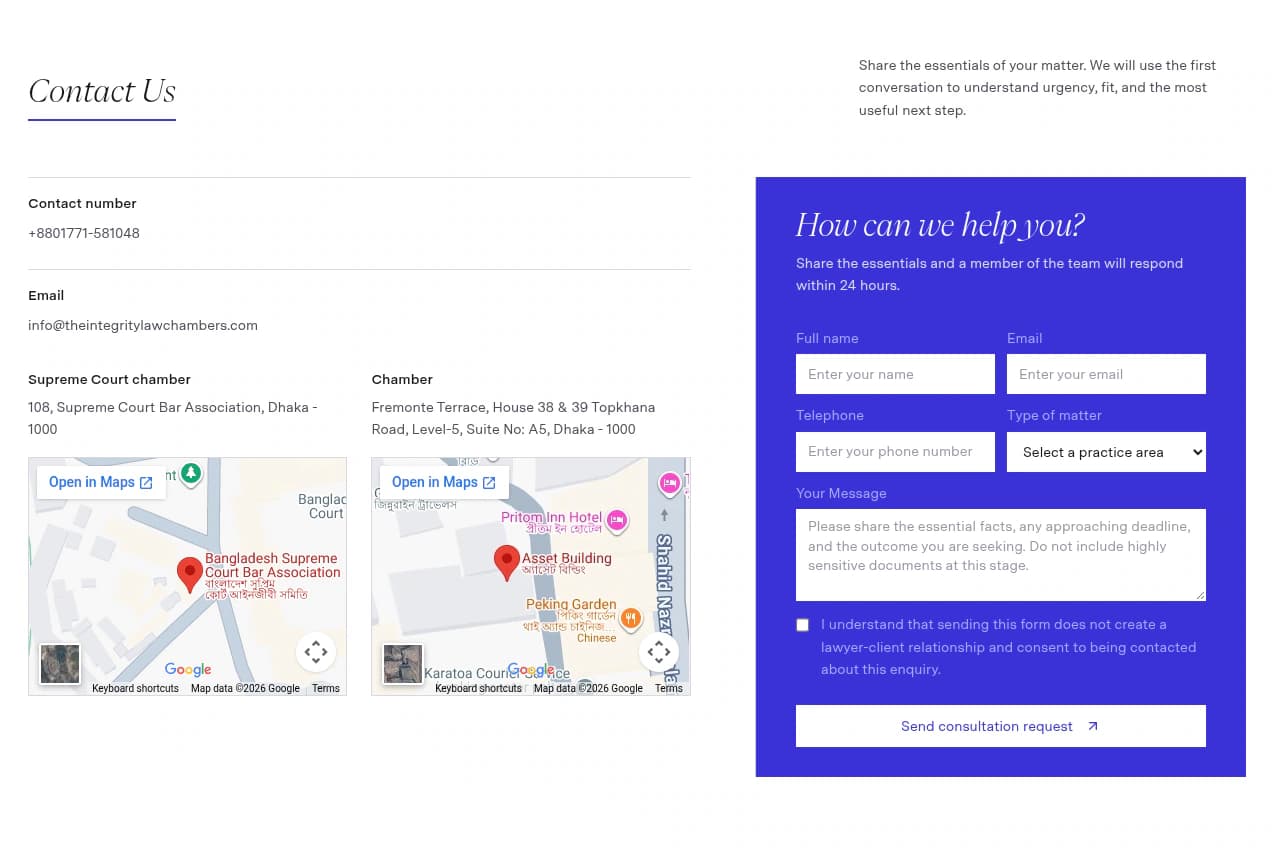Open map camera controls on Chamber map
The image size is (1274, 854).
(659, 653)
